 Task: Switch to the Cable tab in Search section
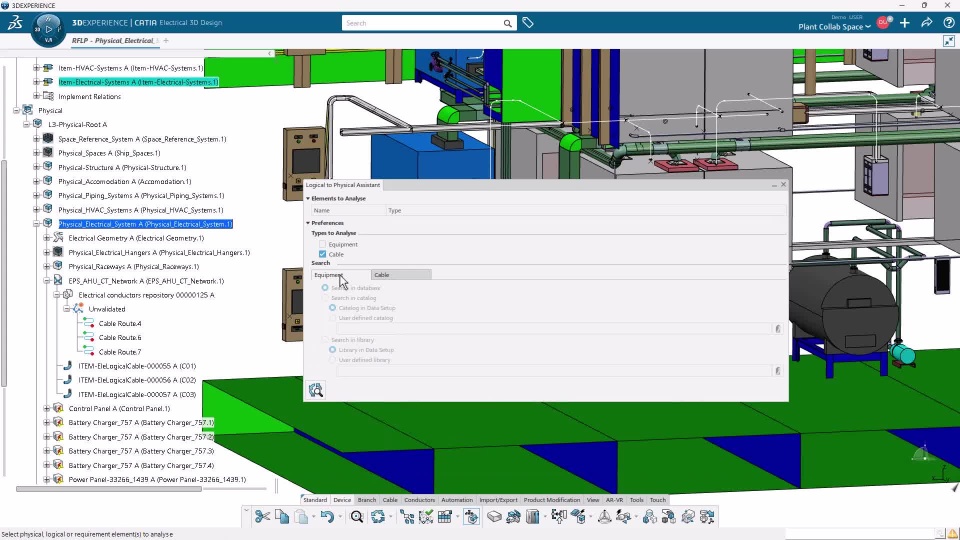coord(401,275)
